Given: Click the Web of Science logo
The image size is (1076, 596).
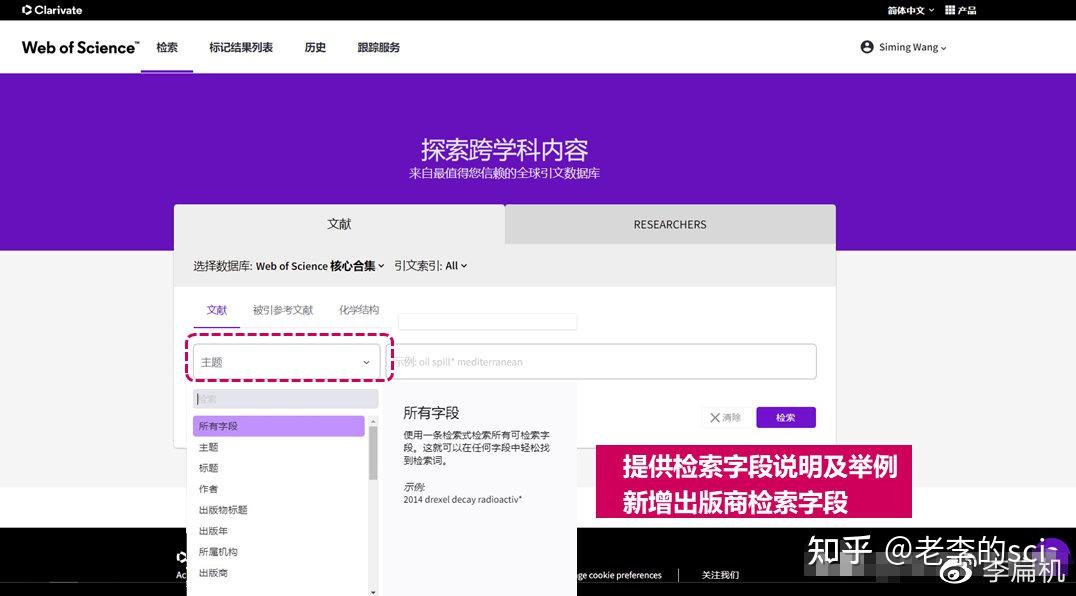Looking at the screenshot, I should point(79,46).
